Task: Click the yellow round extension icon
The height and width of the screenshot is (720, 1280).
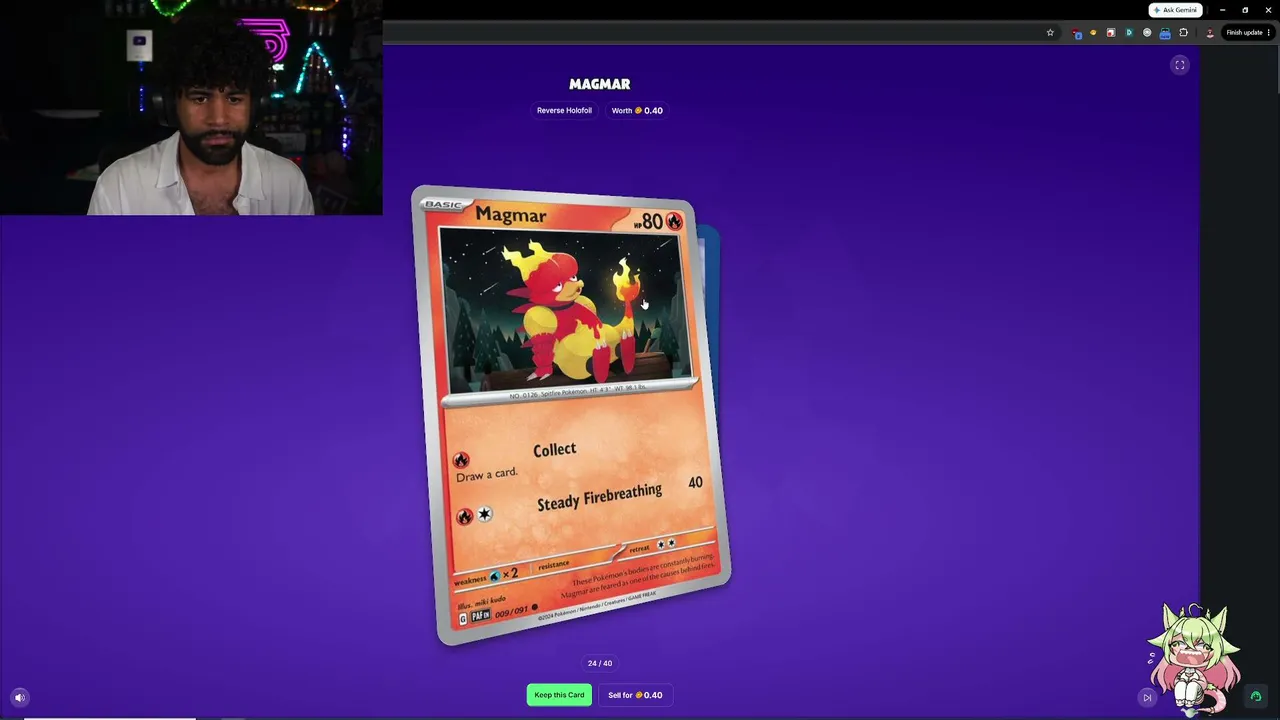Action: coord(1093,33)
